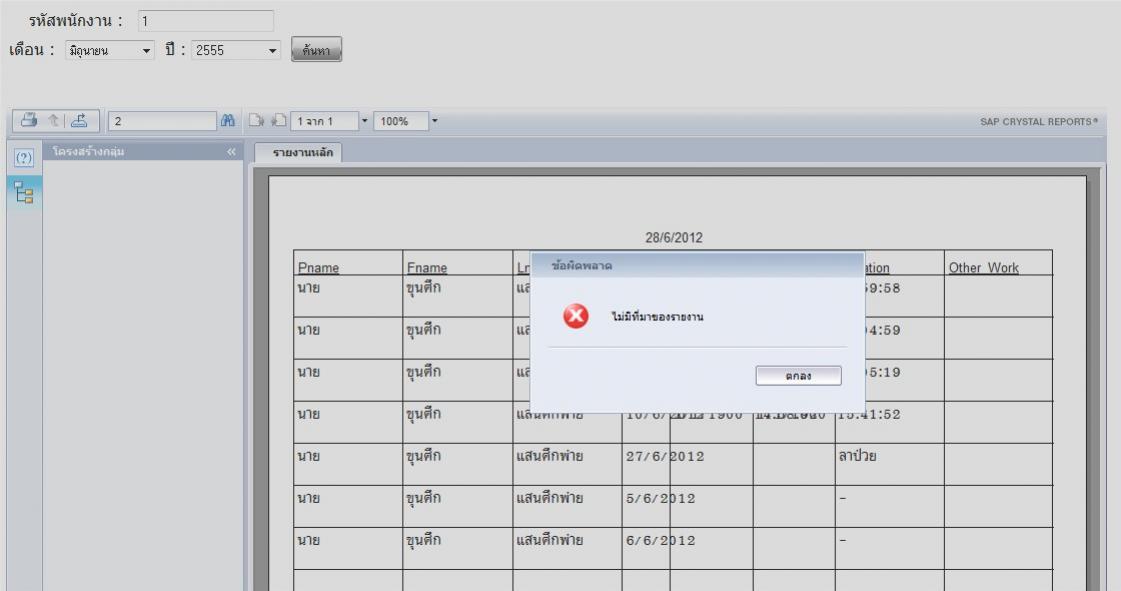Screen dimensions: 1121x591
Task: Click the แสนศึกพ่าย cell in 27/6/2012 row
Action: tap(549, 456)
